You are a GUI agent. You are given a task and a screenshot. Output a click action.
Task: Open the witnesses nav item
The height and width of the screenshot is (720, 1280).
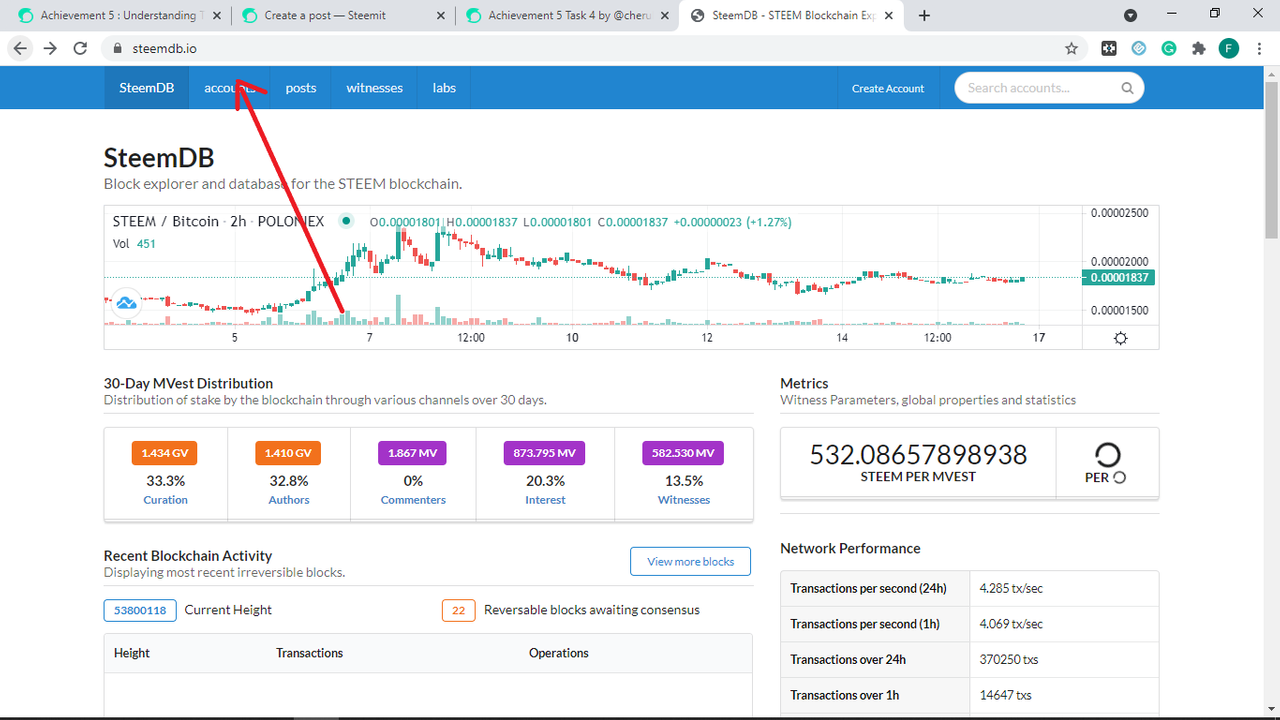pos(375,88)
